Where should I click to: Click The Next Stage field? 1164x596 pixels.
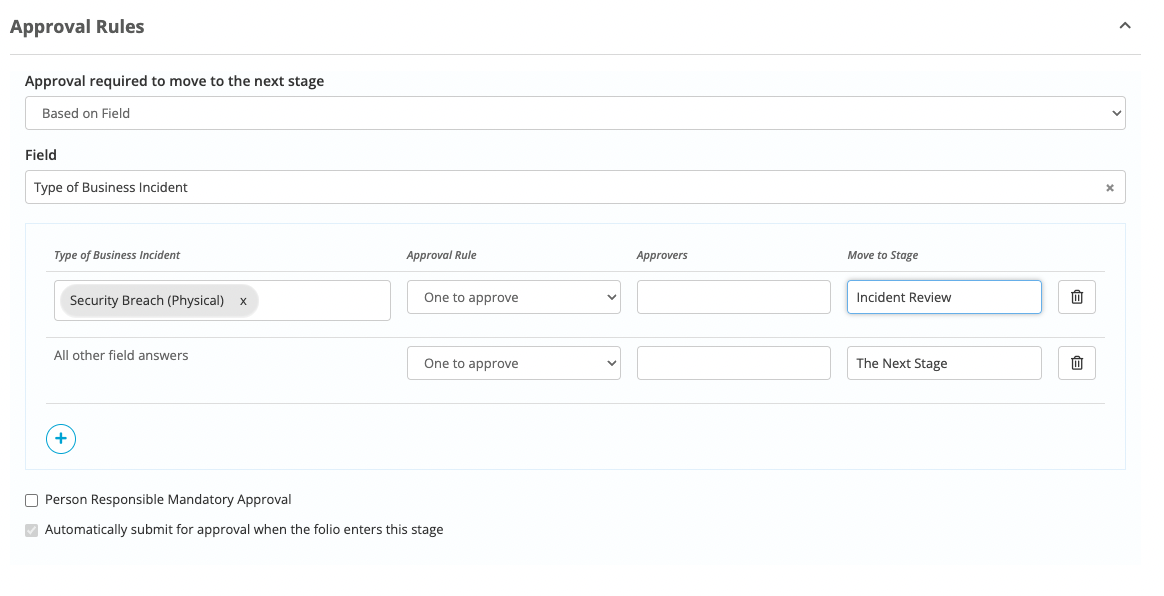(x=944, y=363)
